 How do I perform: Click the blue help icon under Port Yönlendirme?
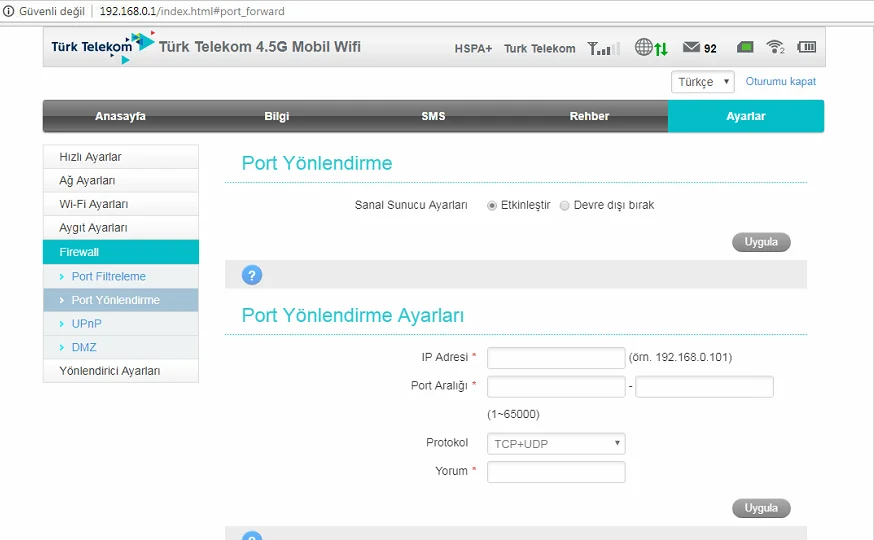pyautogui.click(x=252, y=275)
